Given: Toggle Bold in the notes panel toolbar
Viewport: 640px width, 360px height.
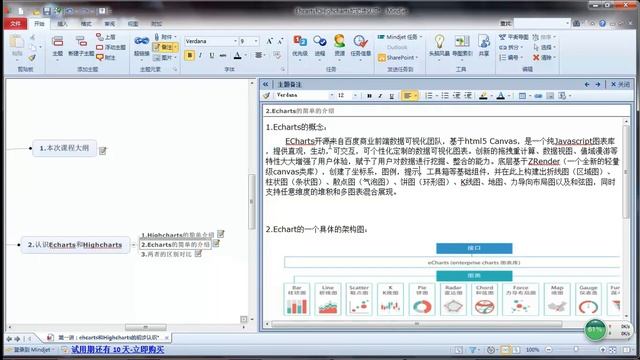Looking at the screenshot, I should coord(369,96).
